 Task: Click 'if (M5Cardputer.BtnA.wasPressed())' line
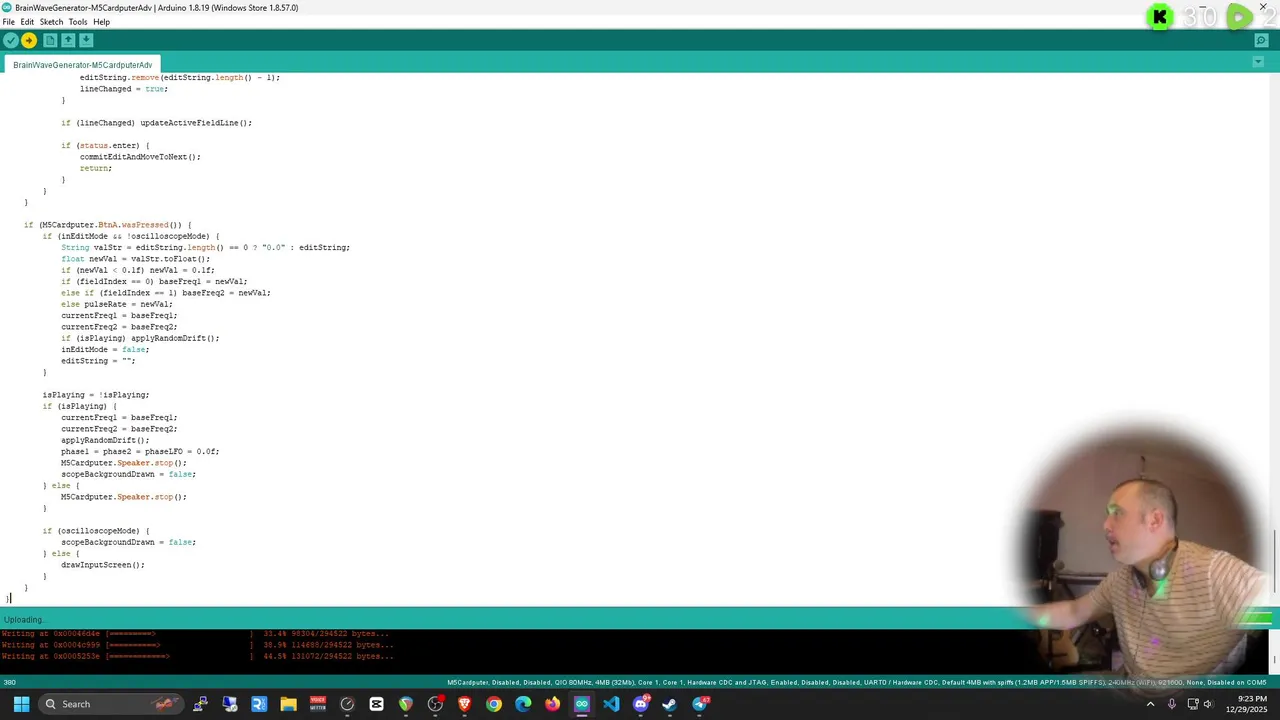tap(108, 225)
